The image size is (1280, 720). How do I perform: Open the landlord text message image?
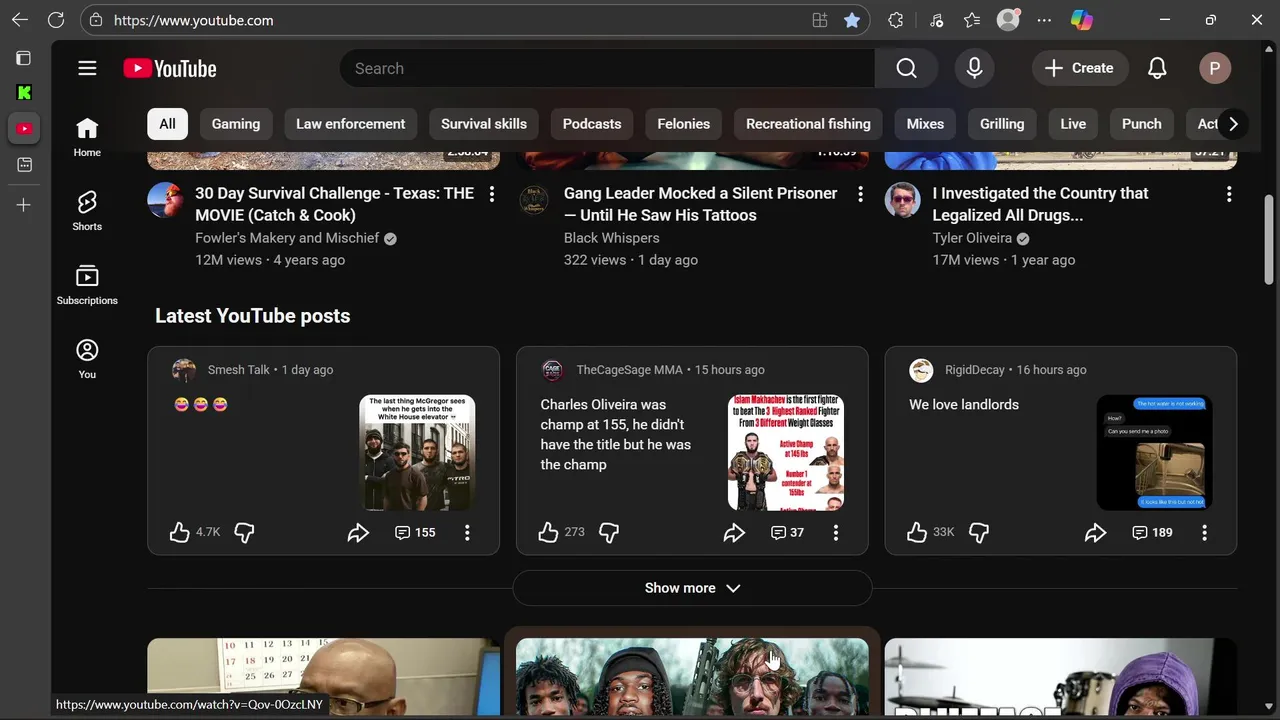(x=1155, y=452)
